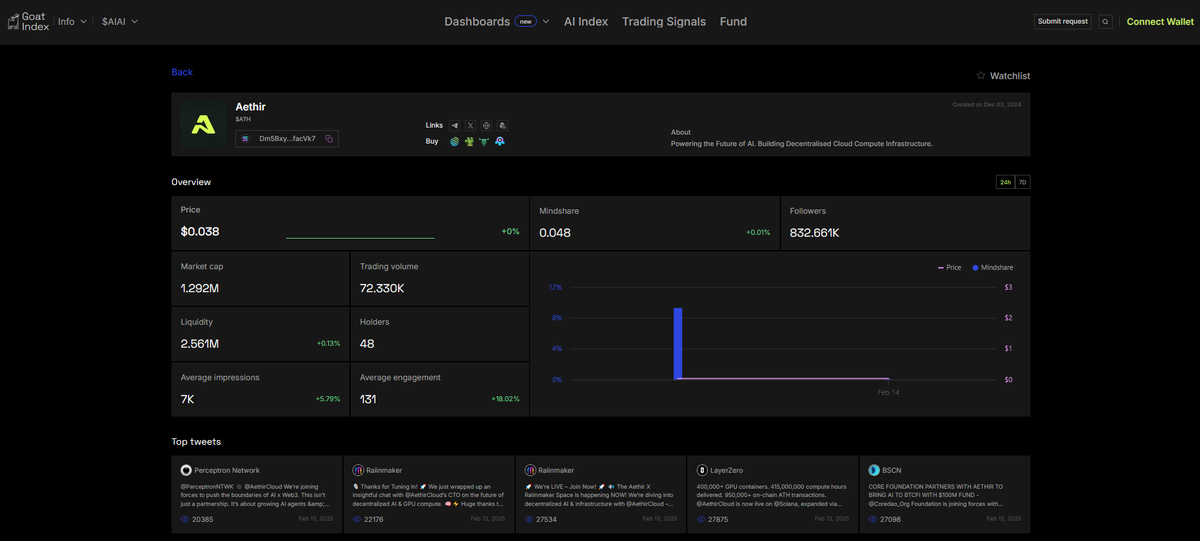Screen dimensions: 1200x541
Task: Open the BSCN tweet about Core Foundation
Action: point(944,494)
